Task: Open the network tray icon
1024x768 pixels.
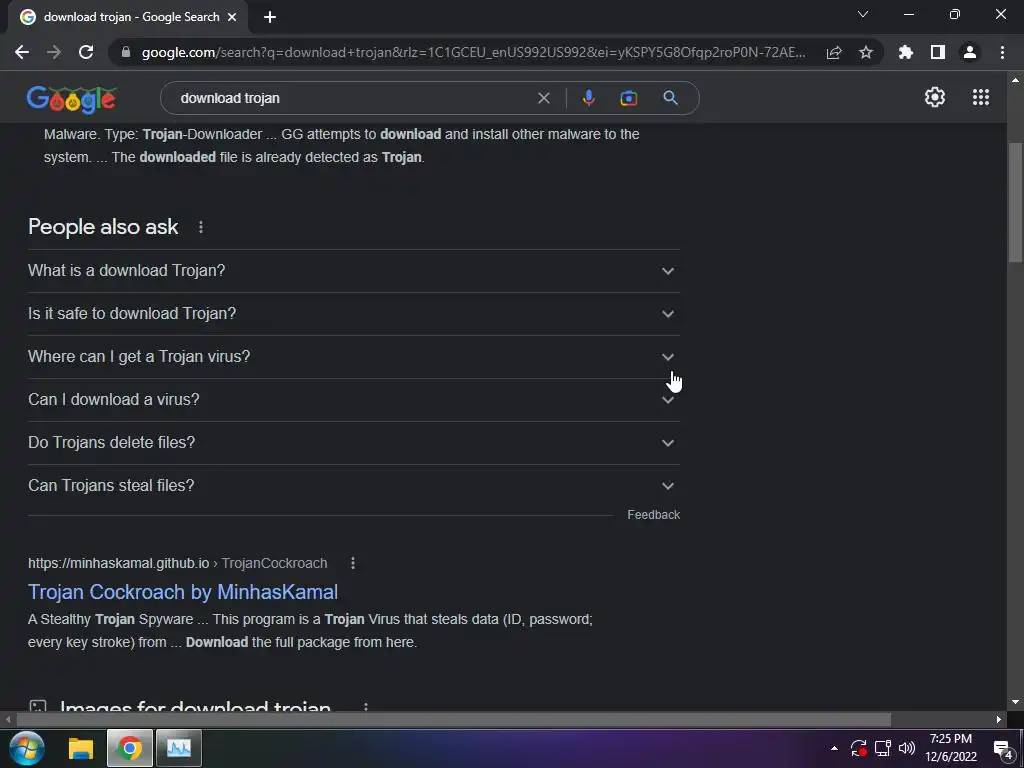Action: pyautogui.click(x=883, y=748)
